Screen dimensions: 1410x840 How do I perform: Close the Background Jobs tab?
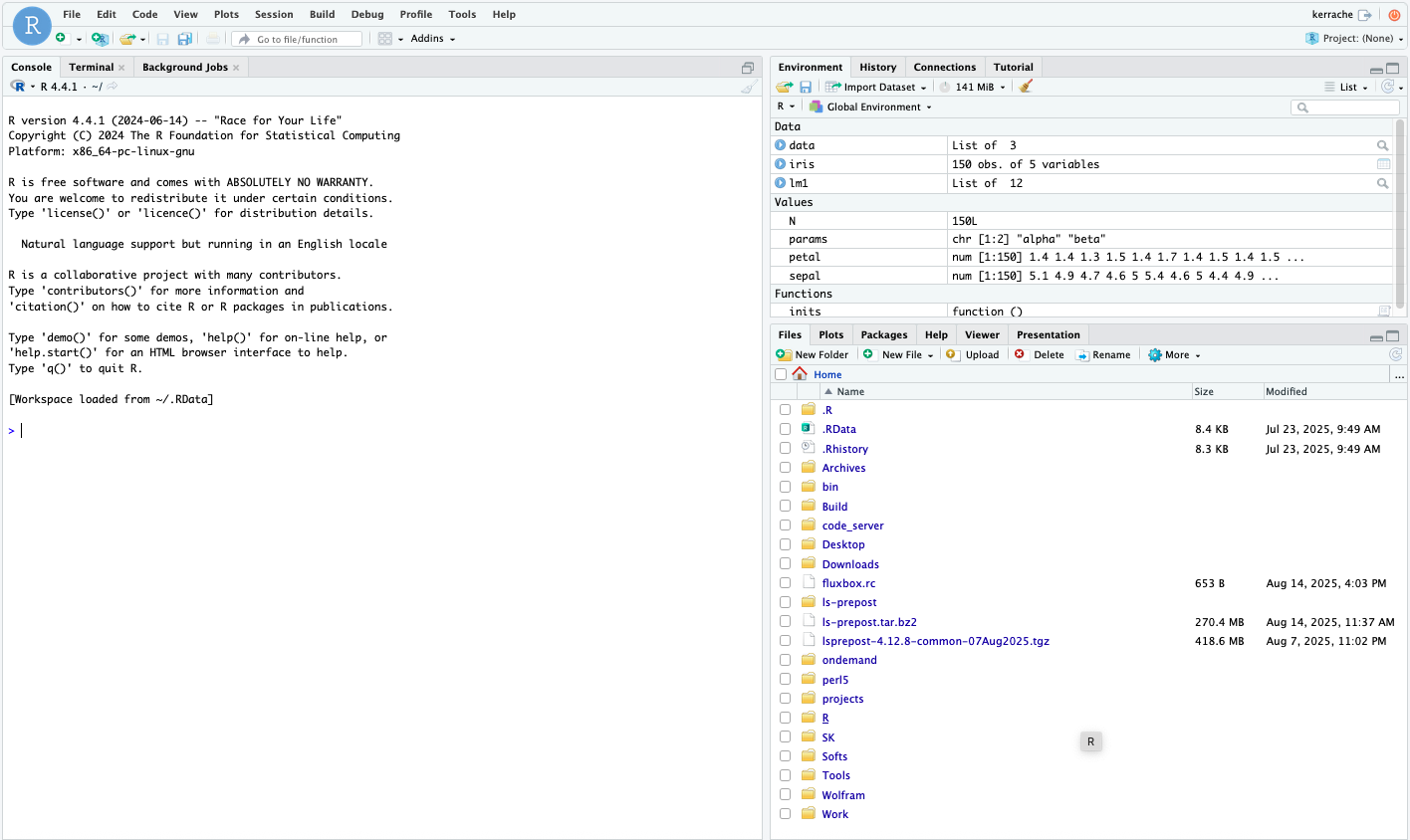pos(236,68)
